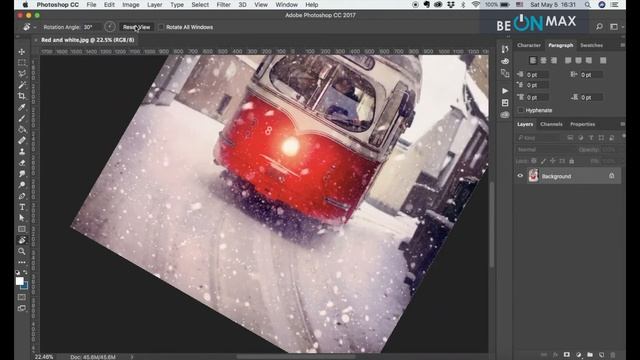
Task: Open the tool preset picker arrow
Action: [x=35, y=27]
